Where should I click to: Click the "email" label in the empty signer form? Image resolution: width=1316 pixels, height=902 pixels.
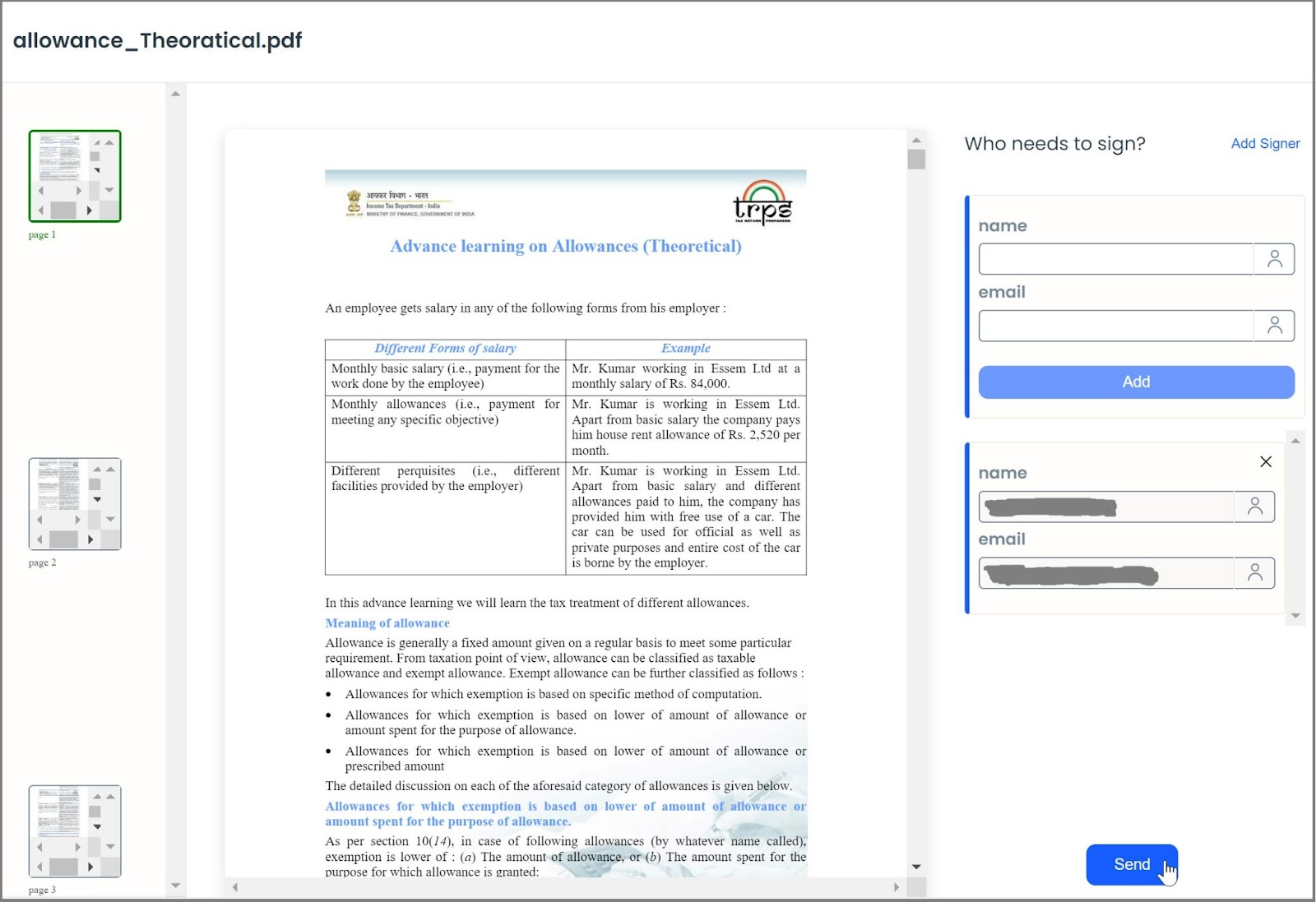(1002, 293)
